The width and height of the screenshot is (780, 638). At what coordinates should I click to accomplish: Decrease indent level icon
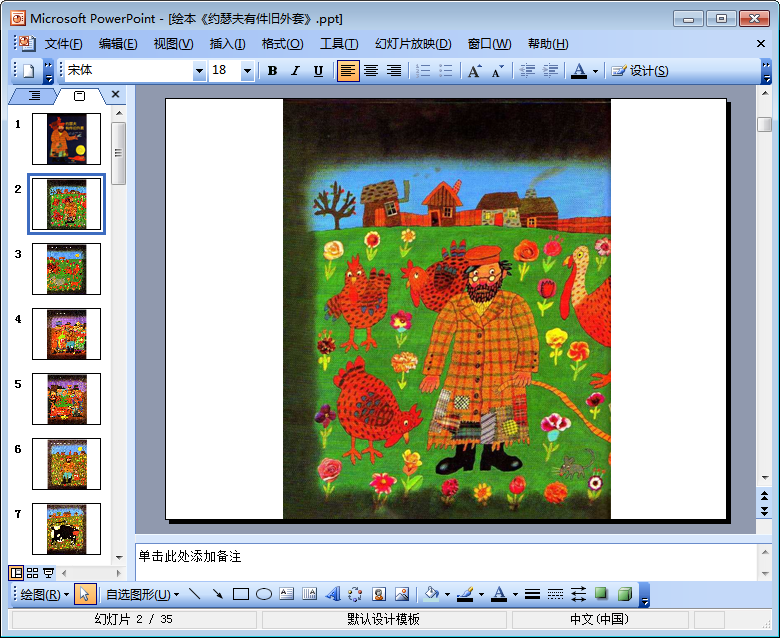(x=527, y=71)
